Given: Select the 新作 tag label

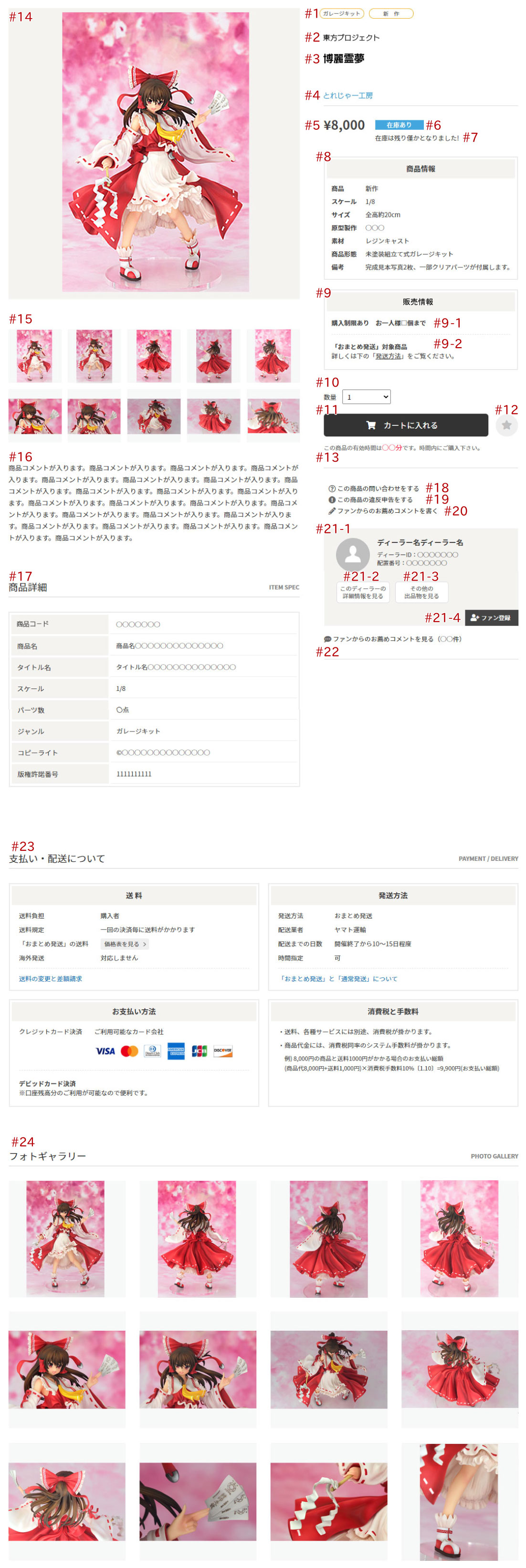Looking at the screenshot, I should (391, 13).
